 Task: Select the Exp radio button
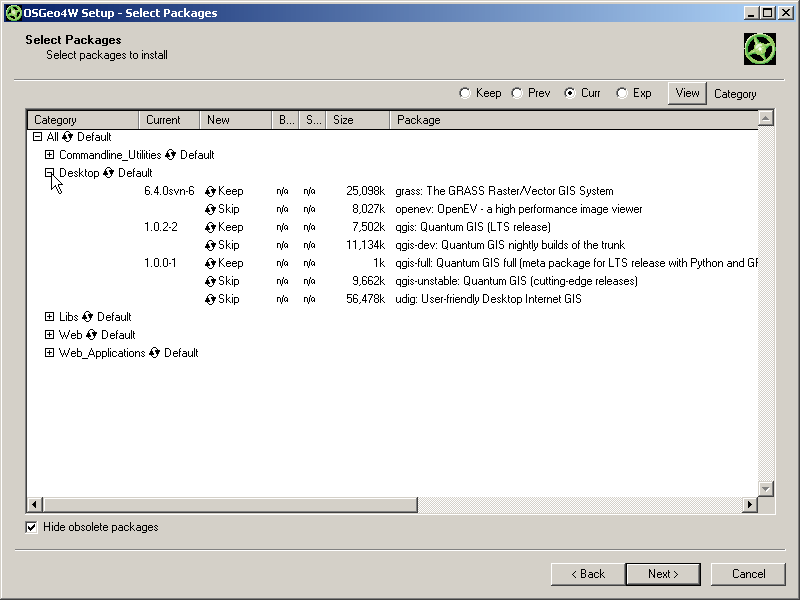[x=621, y=93]
